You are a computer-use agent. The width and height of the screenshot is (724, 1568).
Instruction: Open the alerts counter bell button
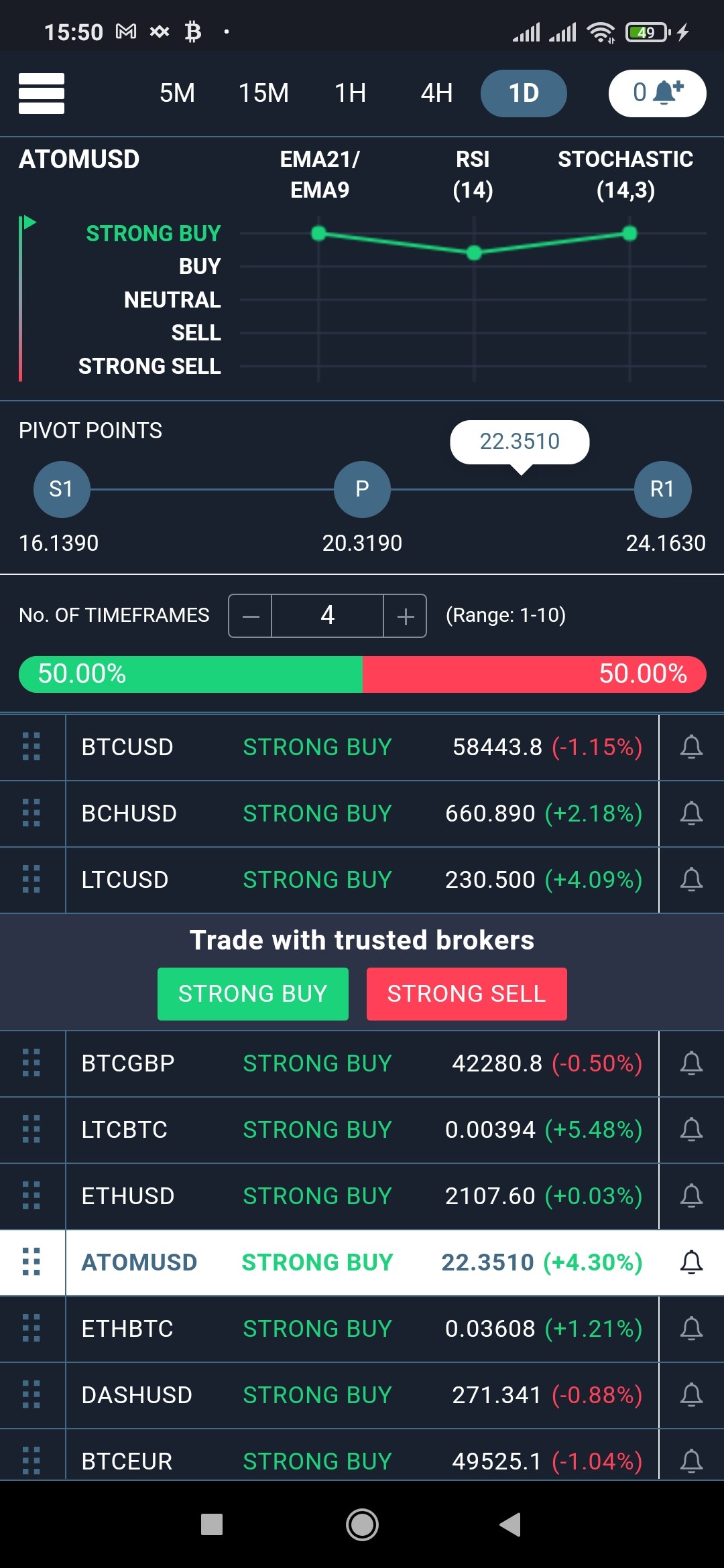click(657, 93)
